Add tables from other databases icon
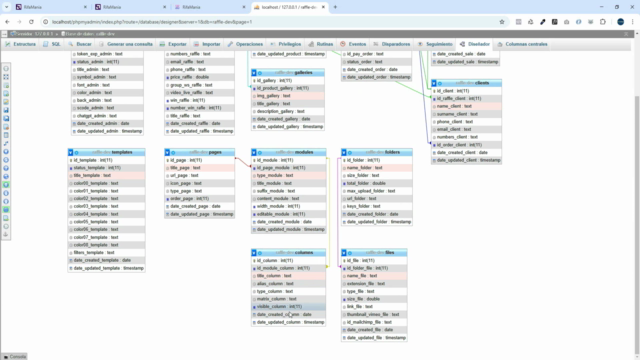640x360 pixels. click(x=6, y=85)
